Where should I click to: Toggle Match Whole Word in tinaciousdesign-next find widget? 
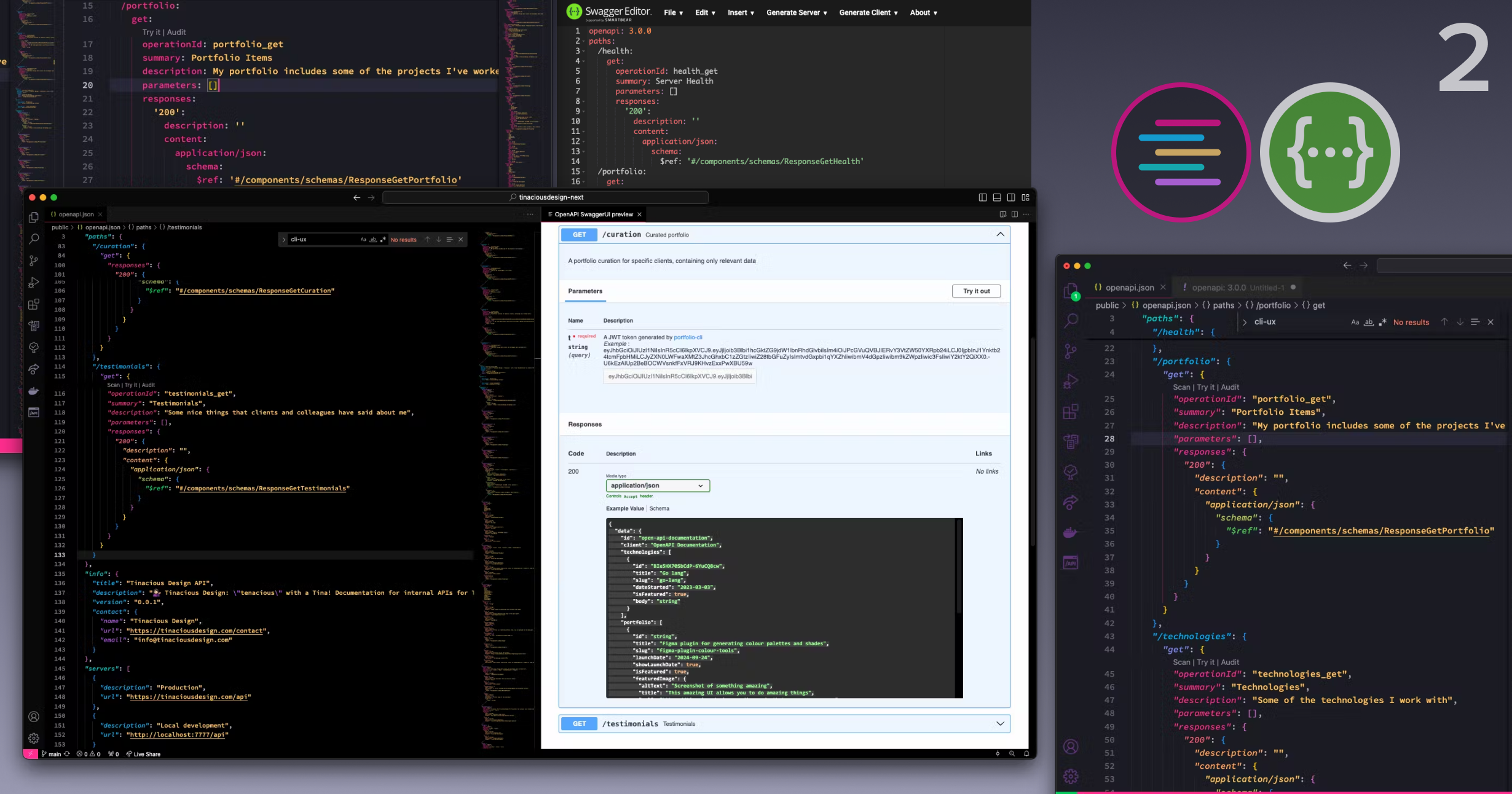coord(373,240)
